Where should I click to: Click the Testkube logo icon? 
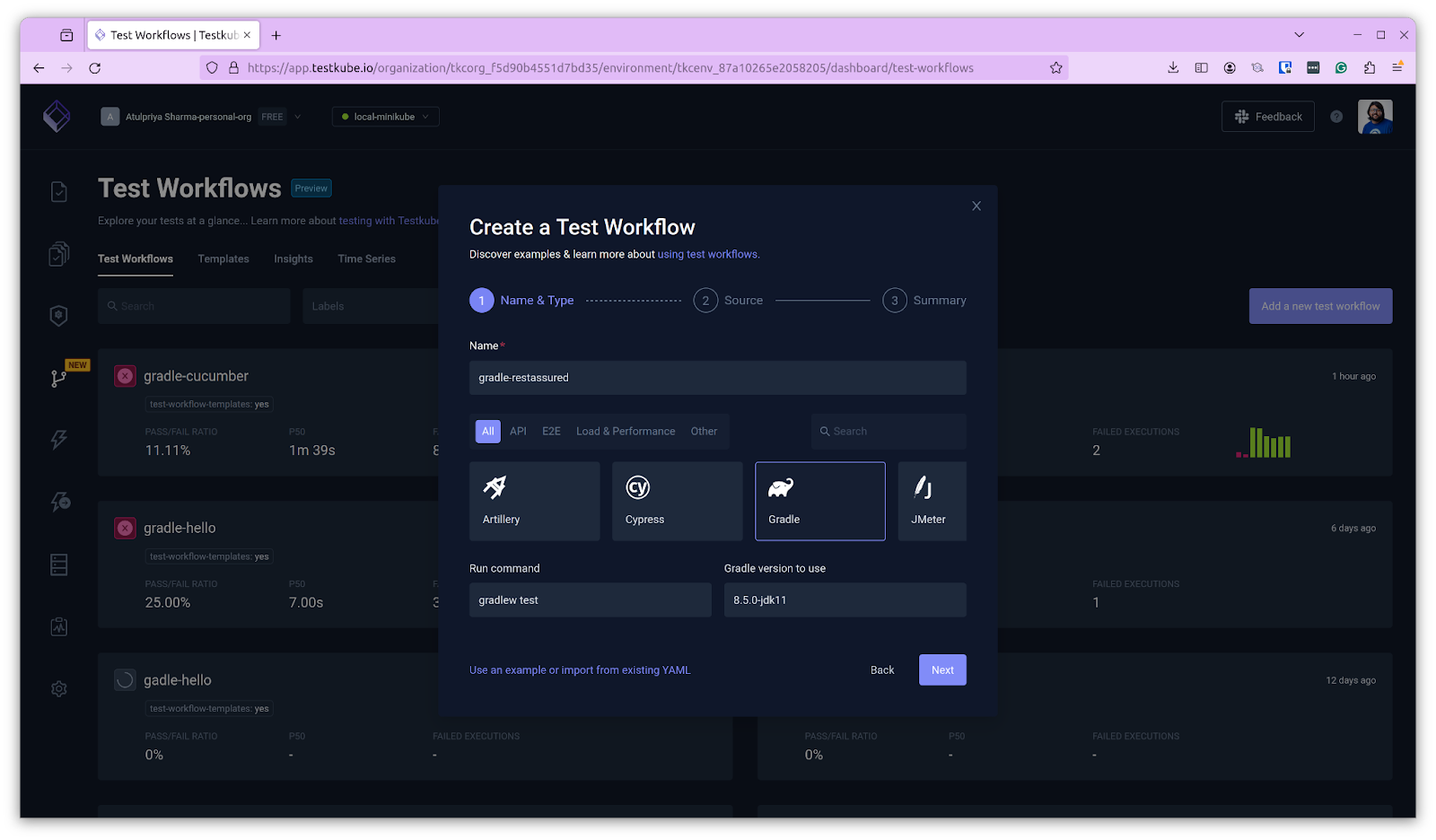click(57, 116)
